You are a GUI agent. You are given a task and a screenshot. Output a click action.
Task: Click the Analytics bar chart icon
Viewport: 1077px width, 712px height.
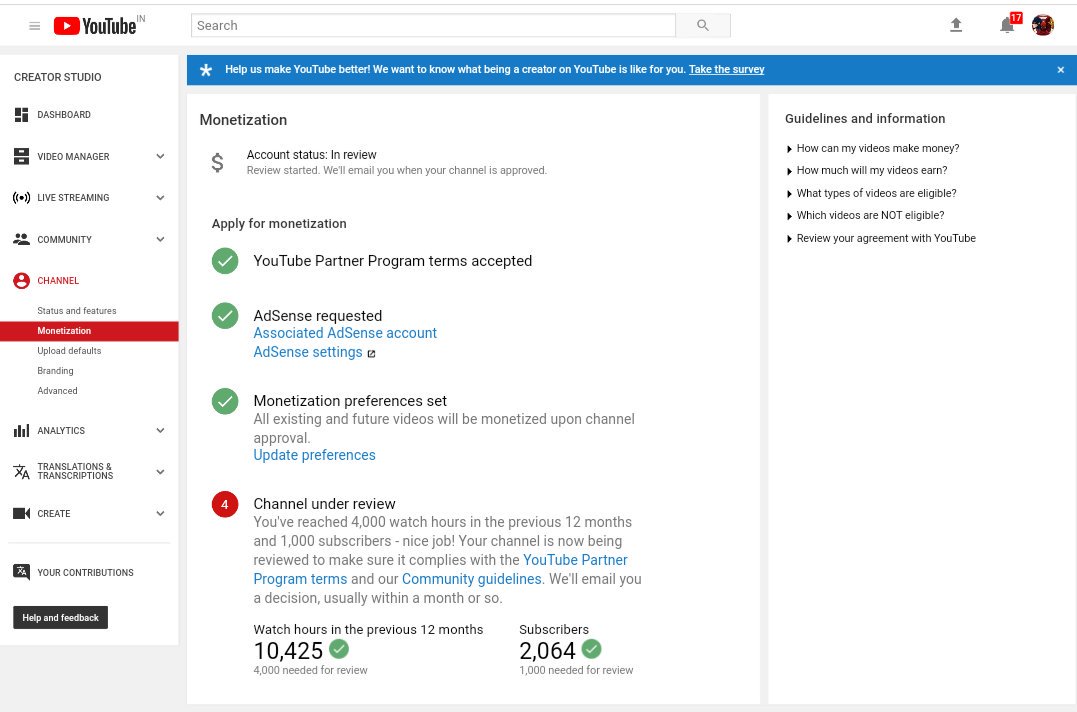coord(21,430)
